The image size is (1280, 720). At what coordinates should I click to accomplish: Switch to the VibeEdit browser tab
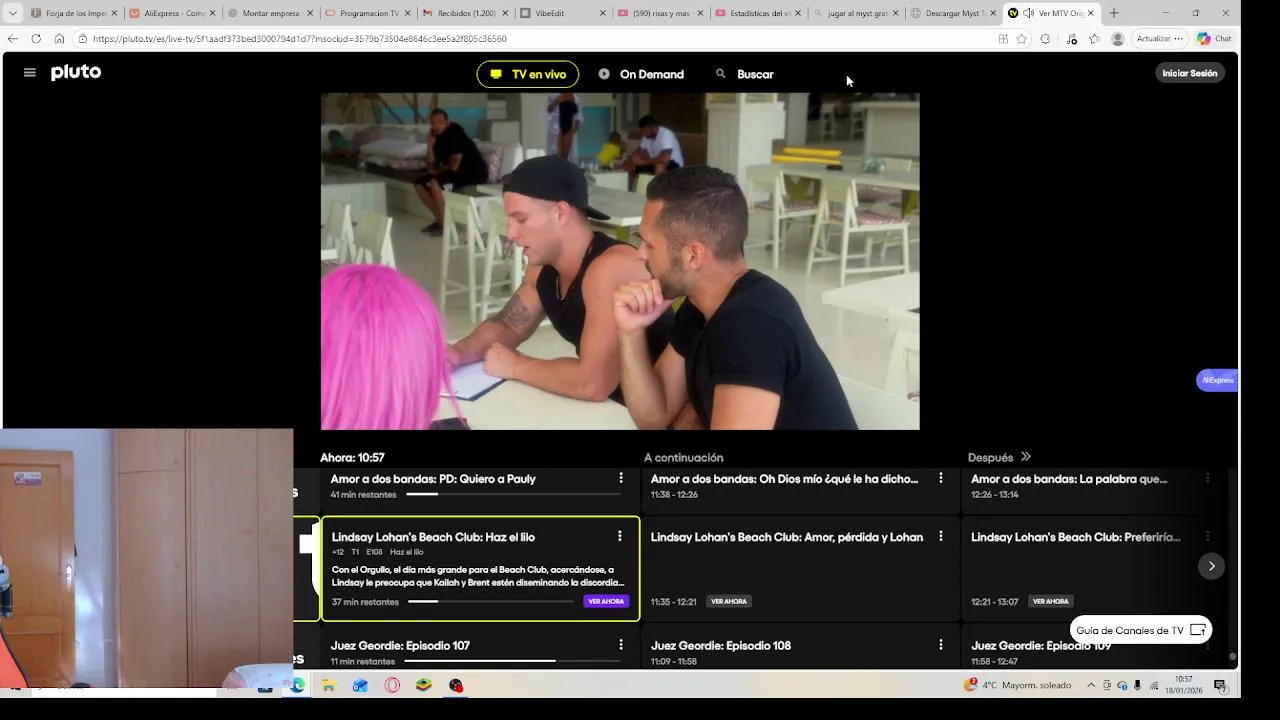click(x=563, y=13)
